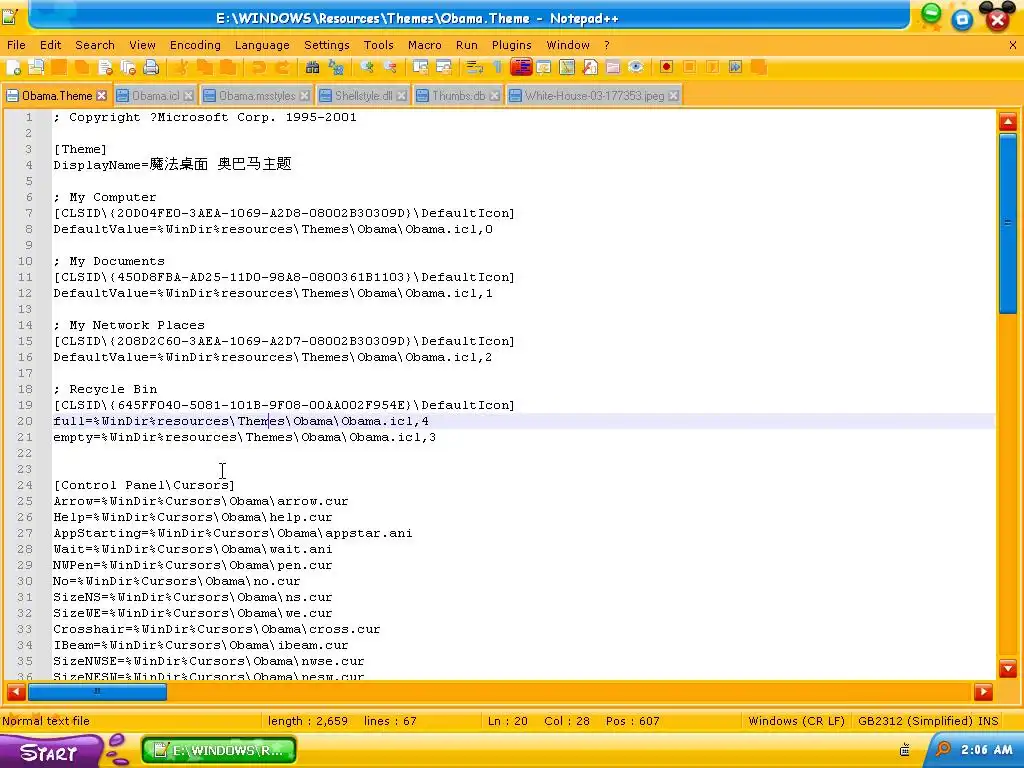Click the Save All toolbar icon
Image resolution: width=1024 pixels, height=768 pixels.
point(82,67)
